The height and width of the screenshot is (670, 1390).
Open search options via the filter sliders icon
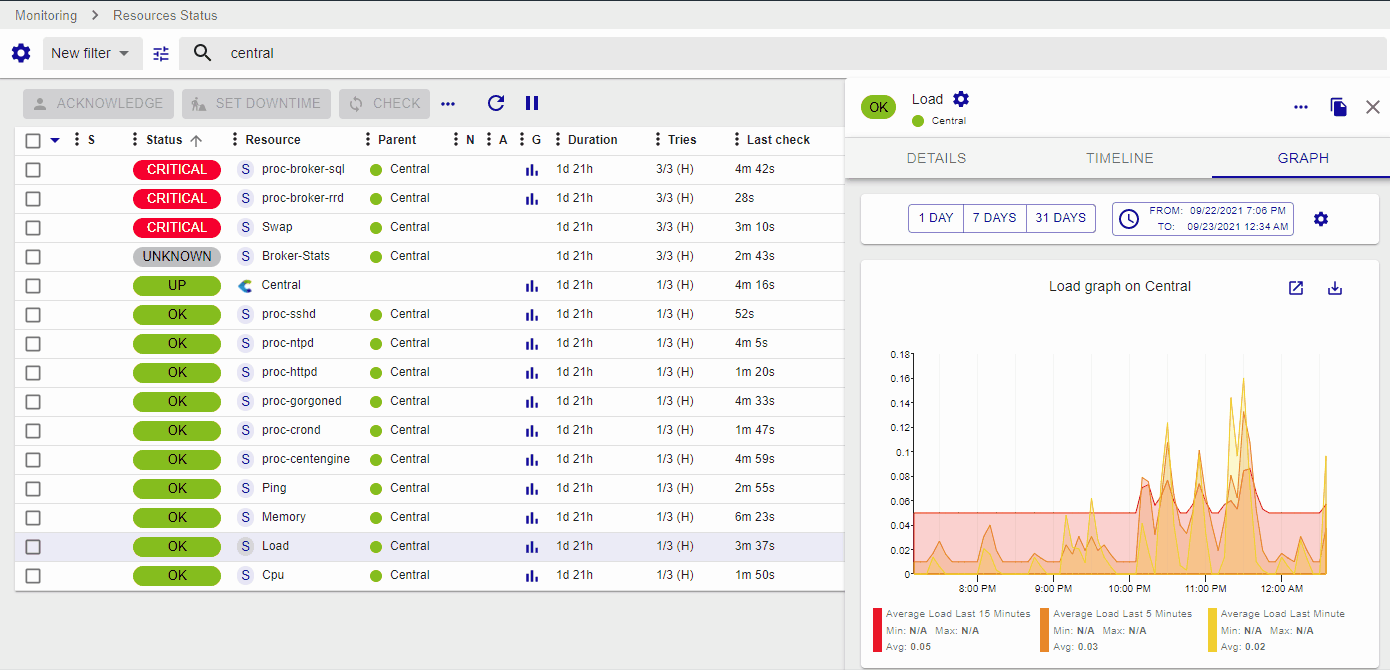click(x=161, y=54)
